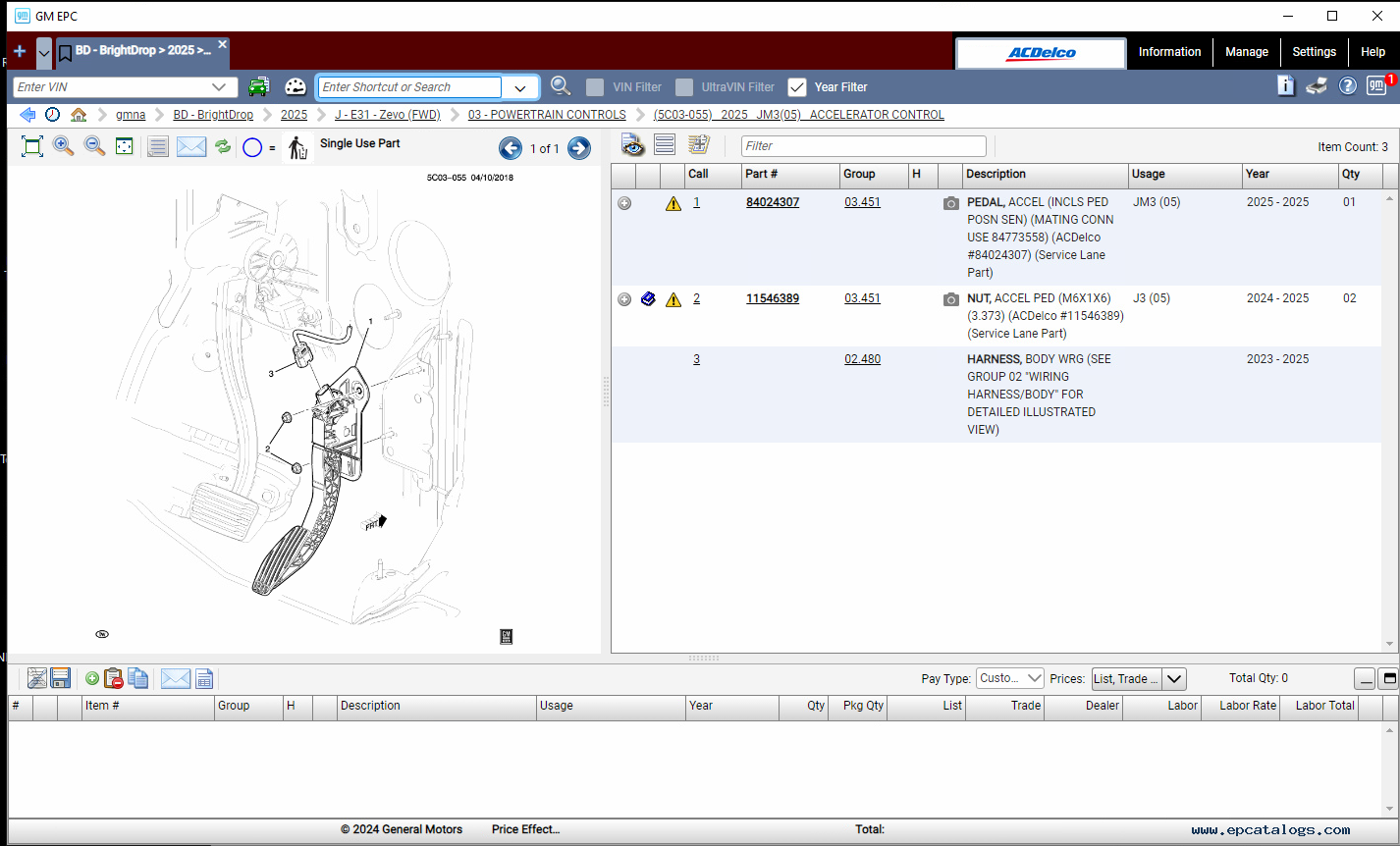The height and width of the screenshot is (846, 1400).
Task: Click the magnifier search icon
Action: click(561, 86)
